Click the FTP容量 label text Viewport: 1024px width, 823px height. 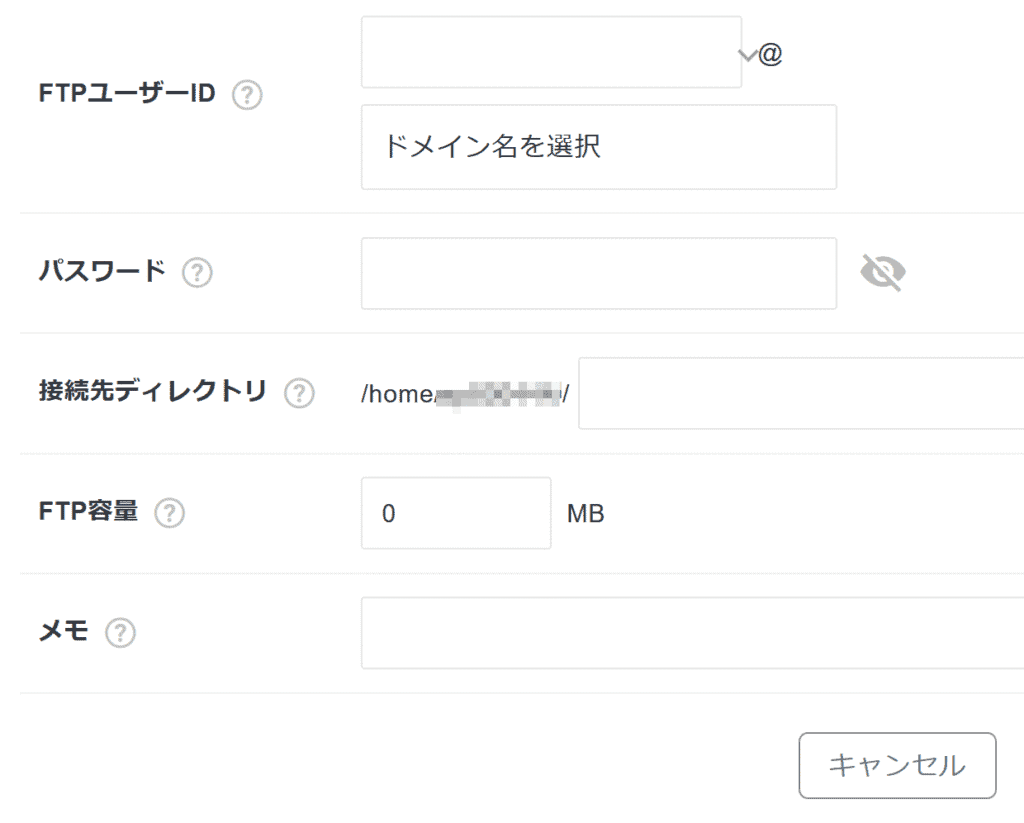click(88, 512)
